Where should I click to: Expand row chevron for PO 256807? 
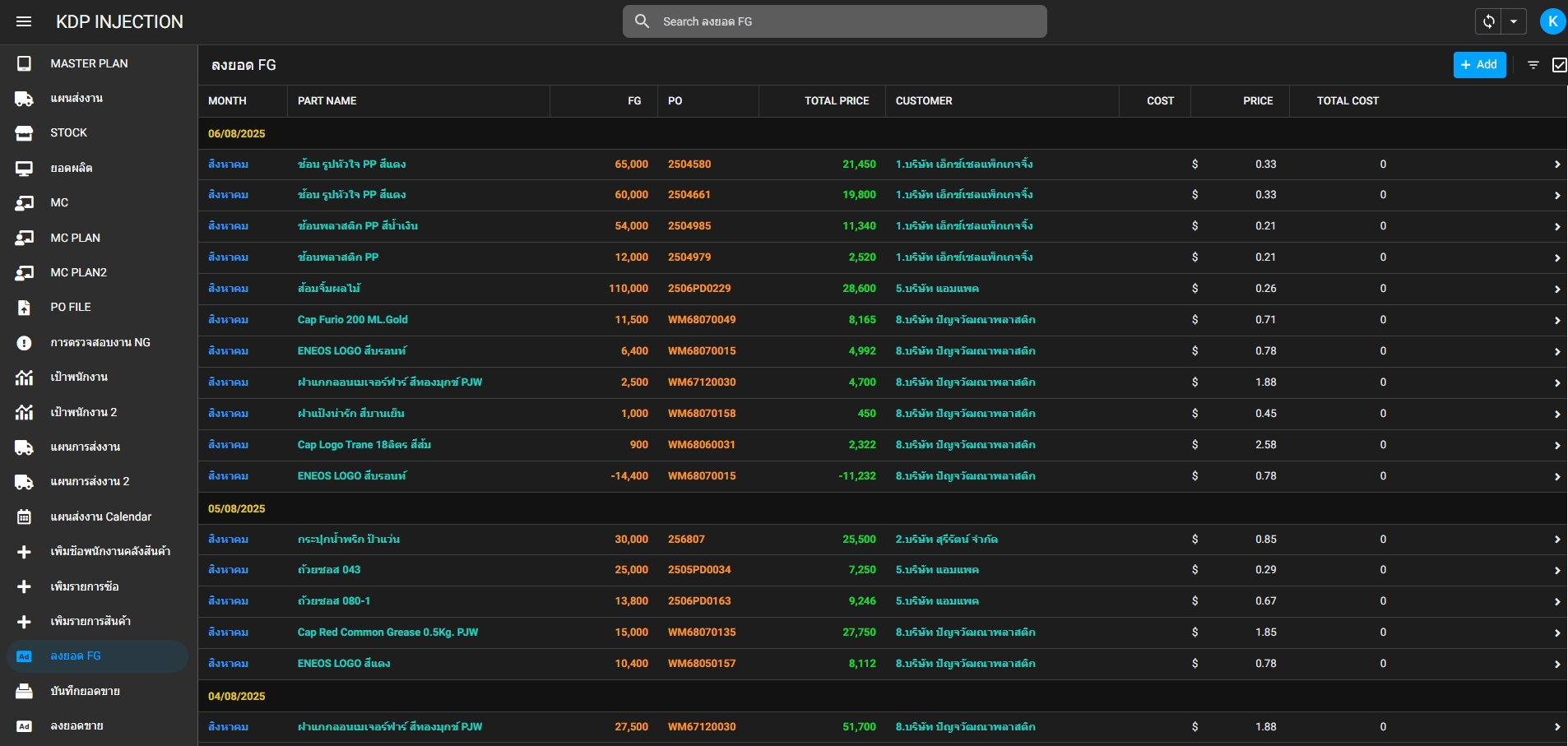tap(1556, 540)
